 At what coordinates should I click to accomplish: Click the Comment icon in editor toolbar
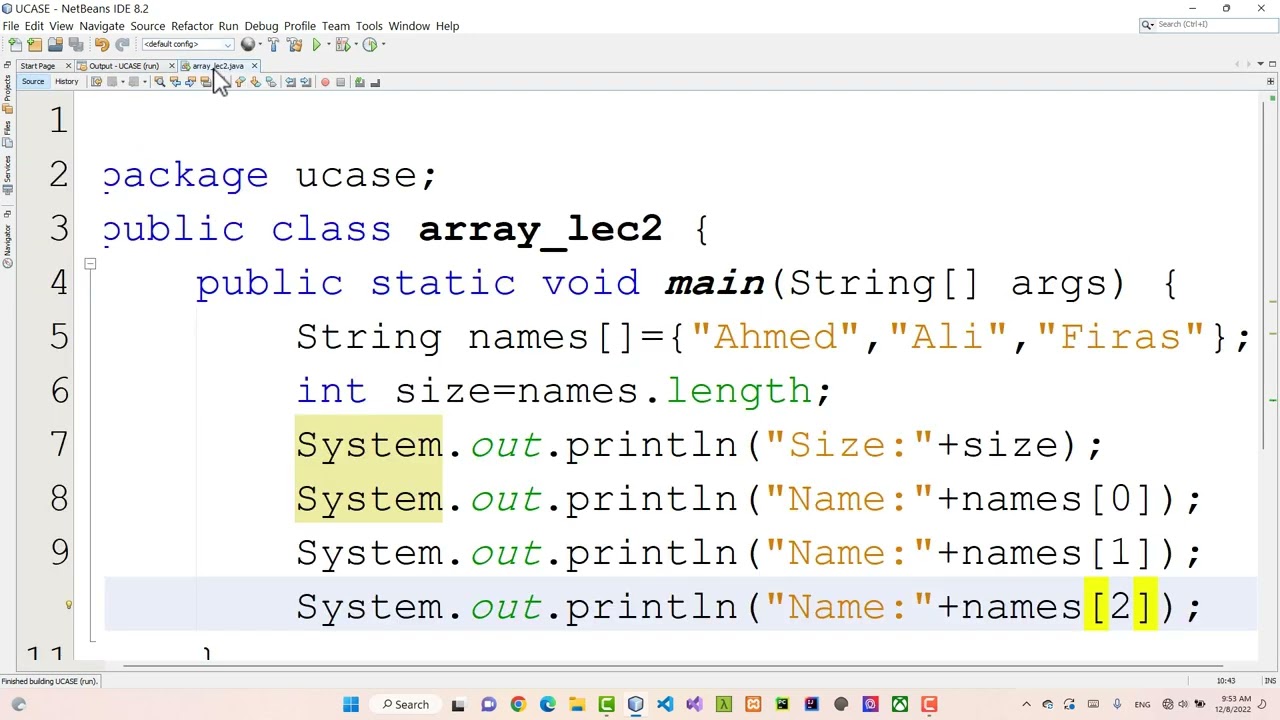click(359, 82)
